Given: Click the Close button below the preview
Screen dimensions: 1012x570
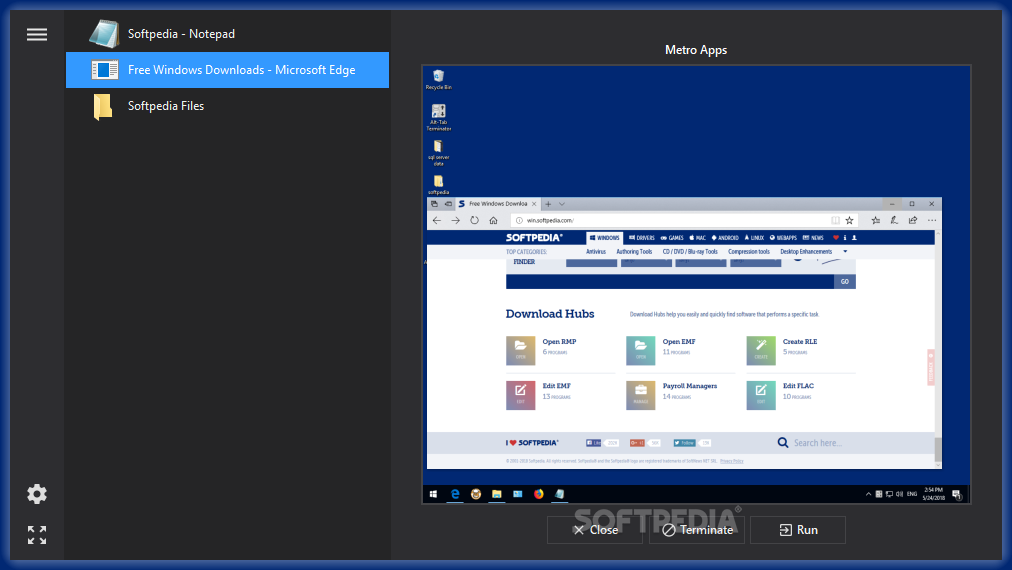Looking at the screenshot, I should [x=595, y=530].
